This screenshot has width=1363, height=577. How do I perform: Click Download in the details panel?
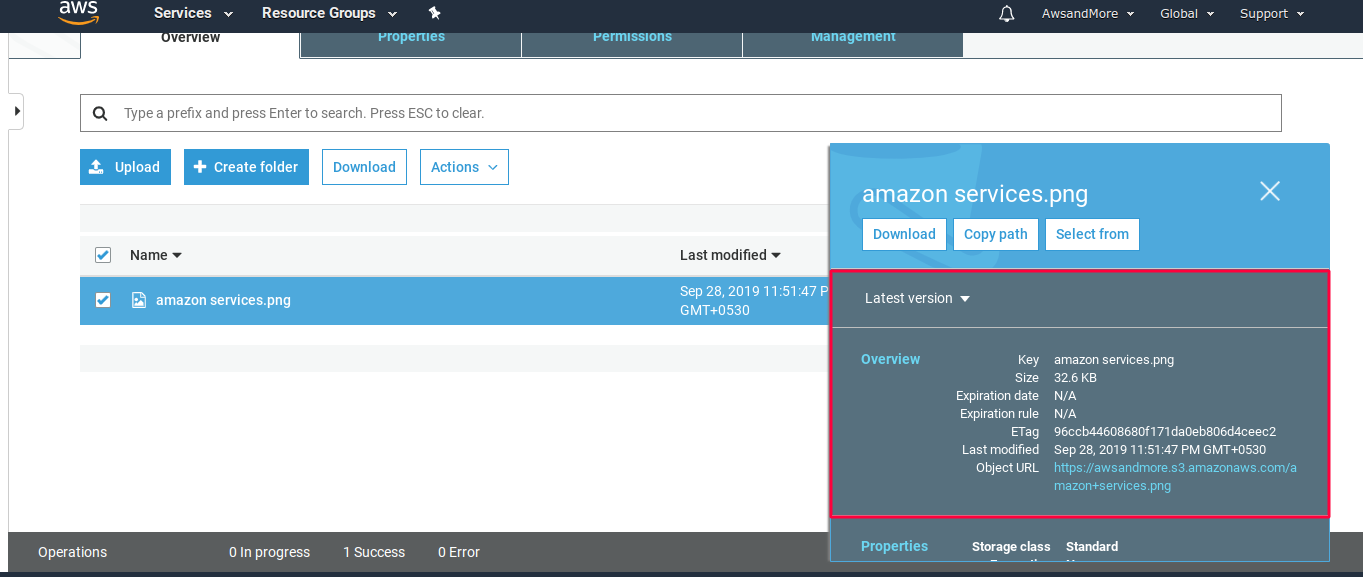click(x=904, y=234)
